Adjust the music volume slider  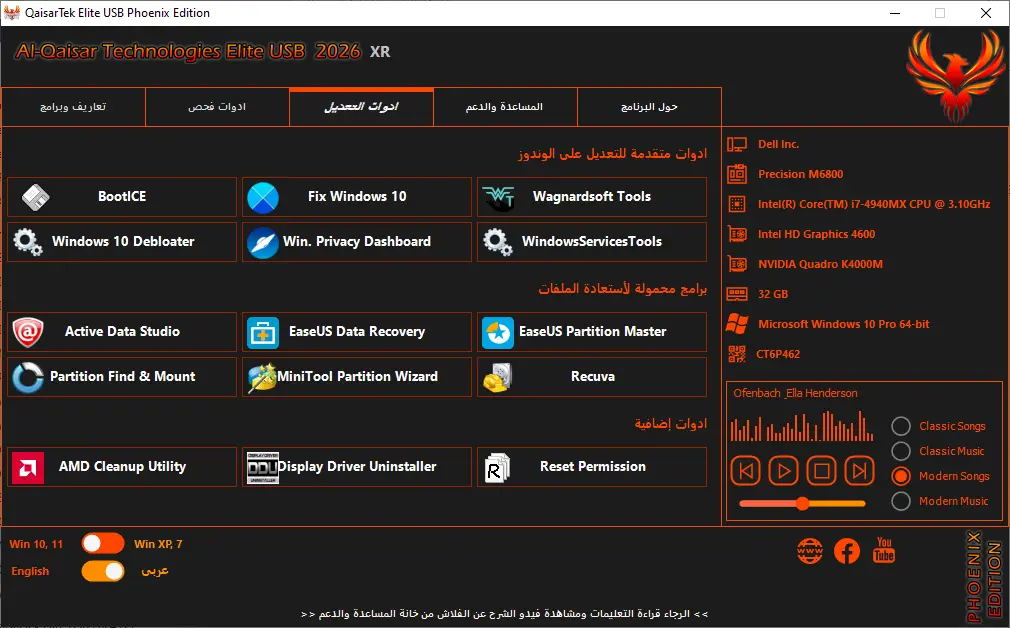pyautogui.click(x=802, y=504)
